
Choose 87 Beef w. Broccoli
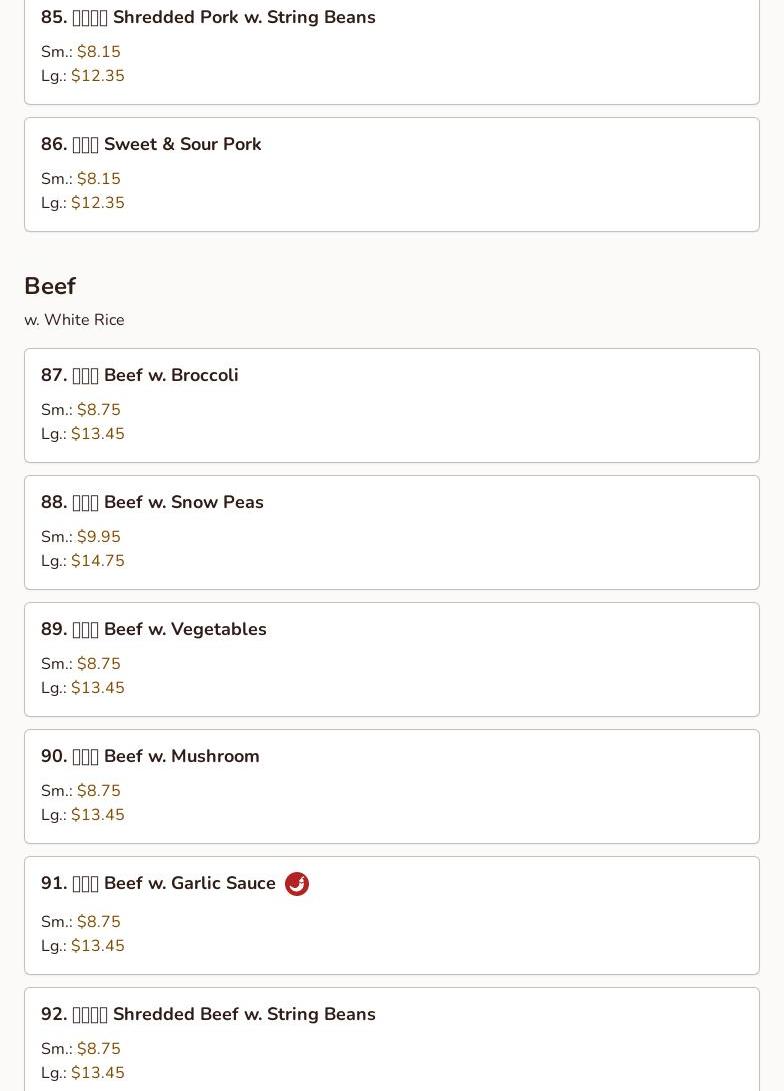140,376
